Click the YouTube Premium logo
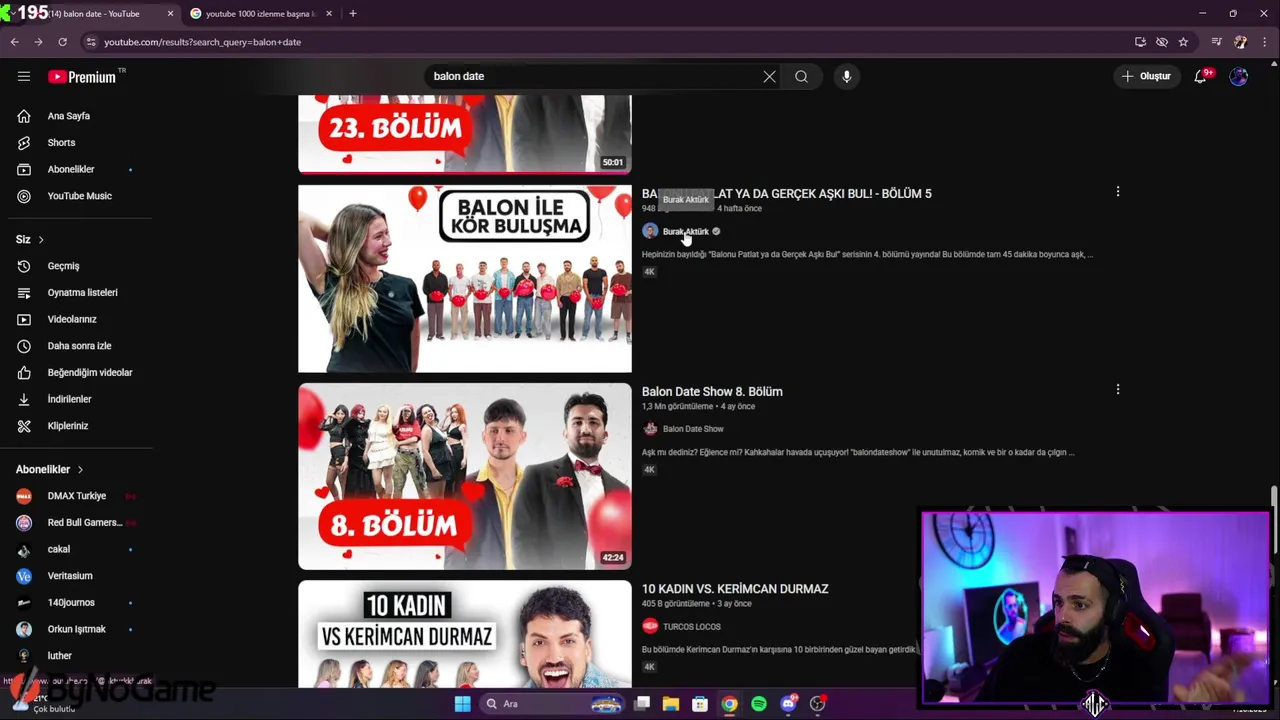 point(83,77)
